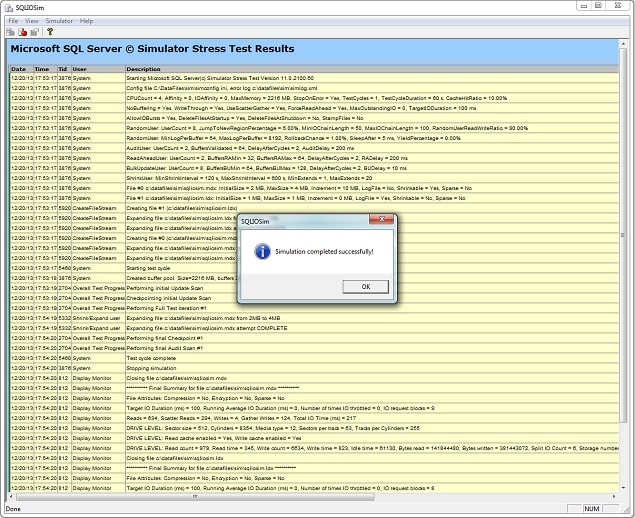The width and height of the screenshot is (635, 518).
Task: Open the Help menu
Action: [86, 21]
